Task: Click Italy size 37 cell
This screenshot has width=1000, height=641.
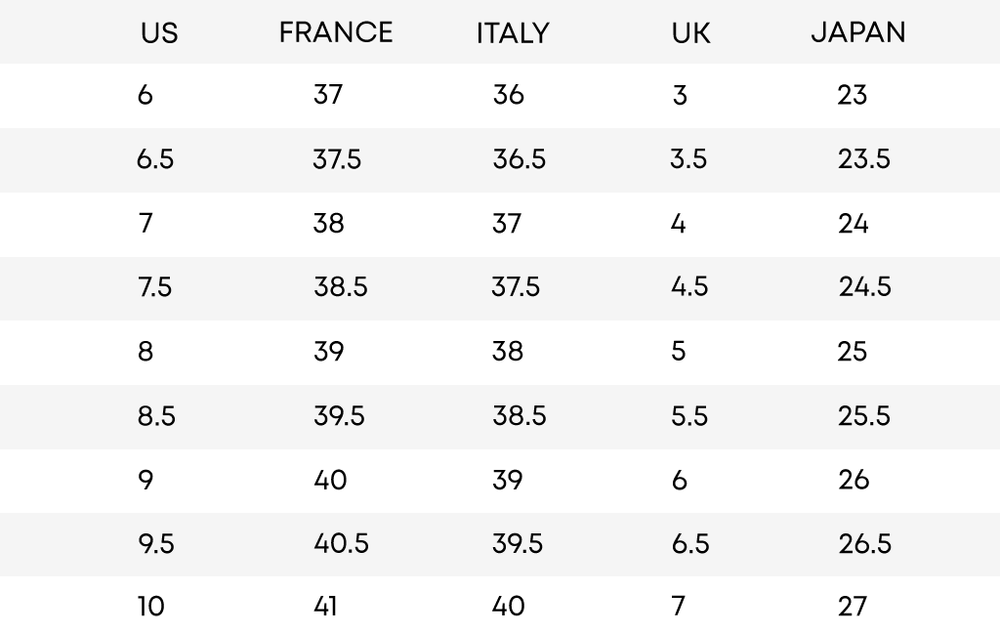Action: tap(507, 224)
